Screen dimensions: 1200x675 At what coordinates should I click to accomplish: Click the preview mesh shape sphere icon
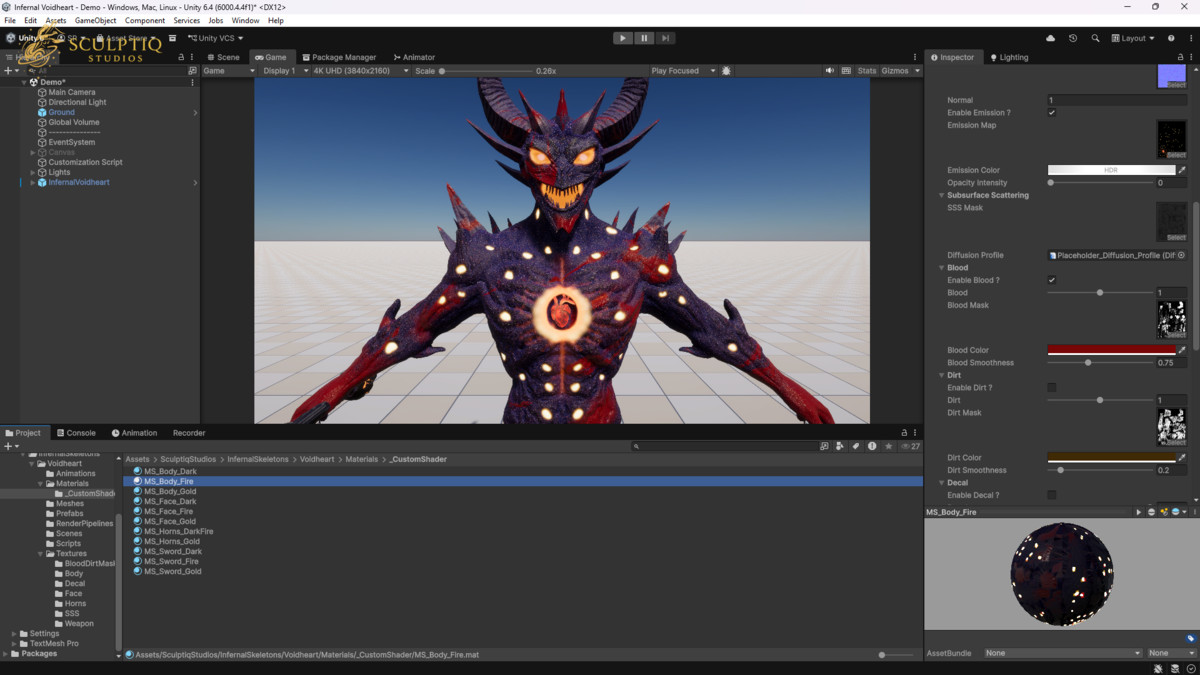1152,512
